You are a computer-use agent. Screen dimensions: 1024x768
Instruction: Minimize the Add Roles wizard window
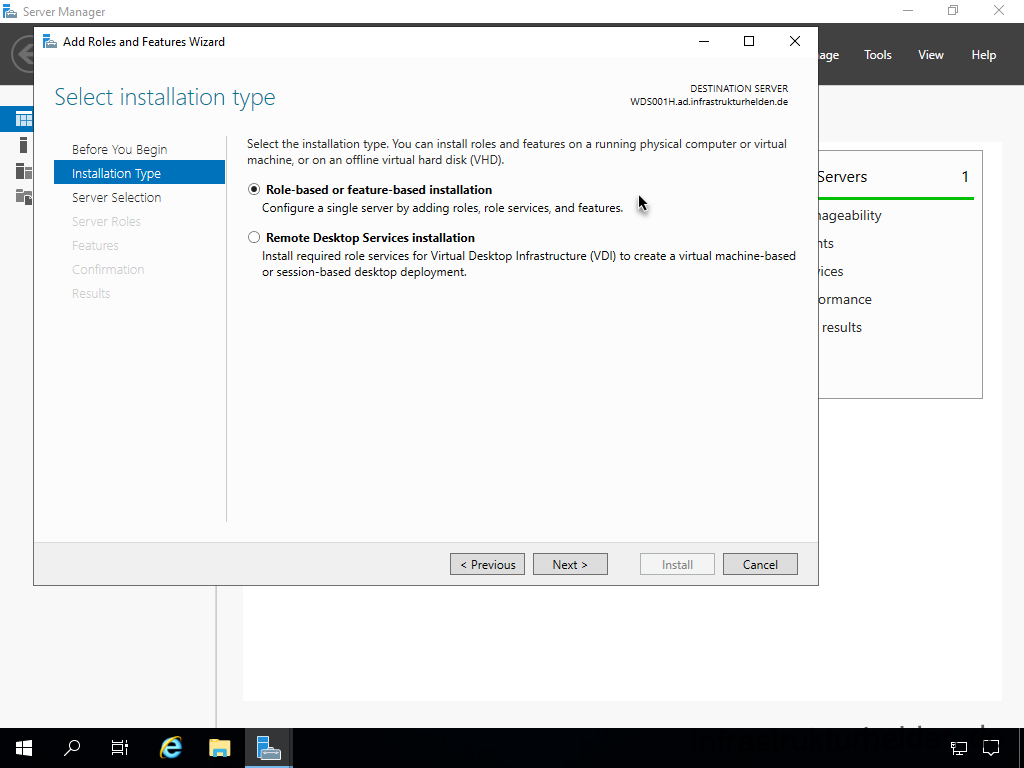(704, 41)
